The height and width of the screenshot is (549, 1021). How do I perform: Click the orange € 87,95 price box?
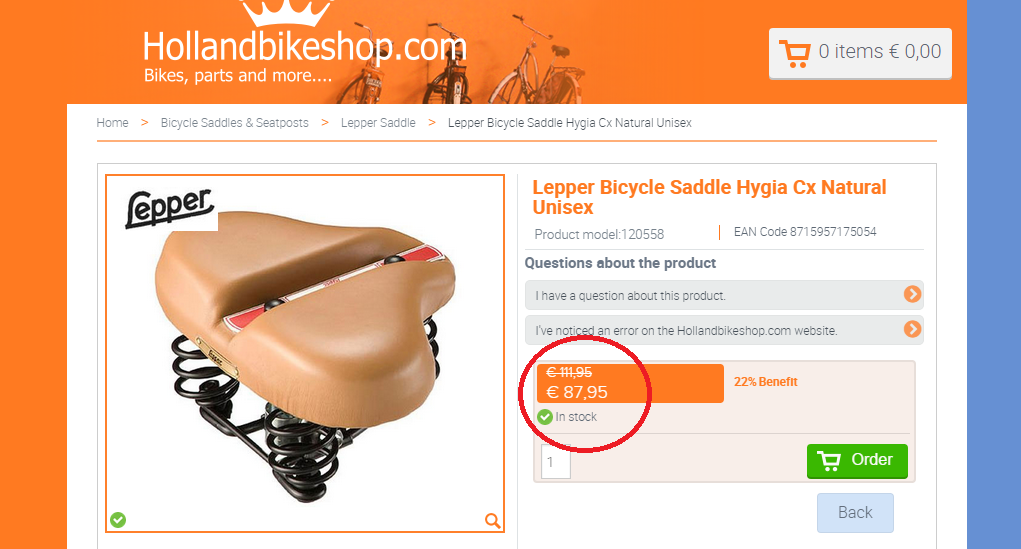[x=630, y=383]
